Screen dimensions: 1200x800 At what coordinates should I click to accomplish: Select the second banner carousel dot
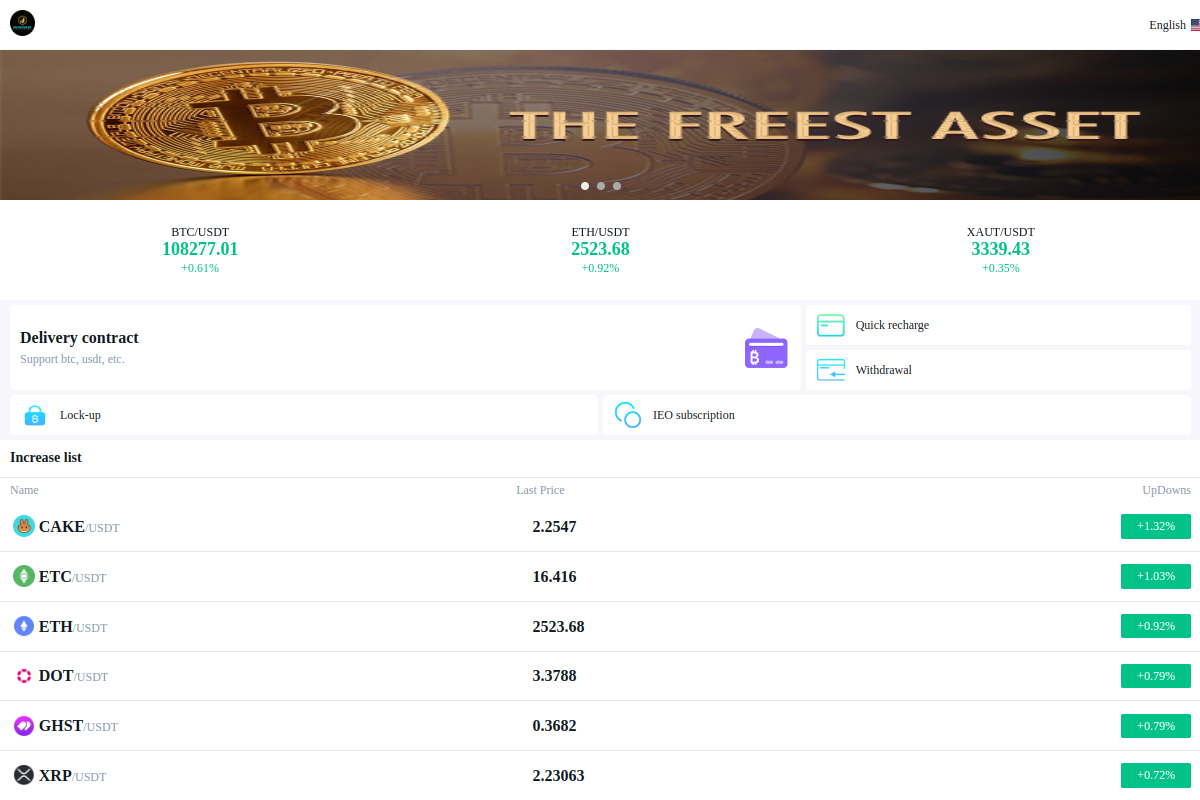[601, 186]
